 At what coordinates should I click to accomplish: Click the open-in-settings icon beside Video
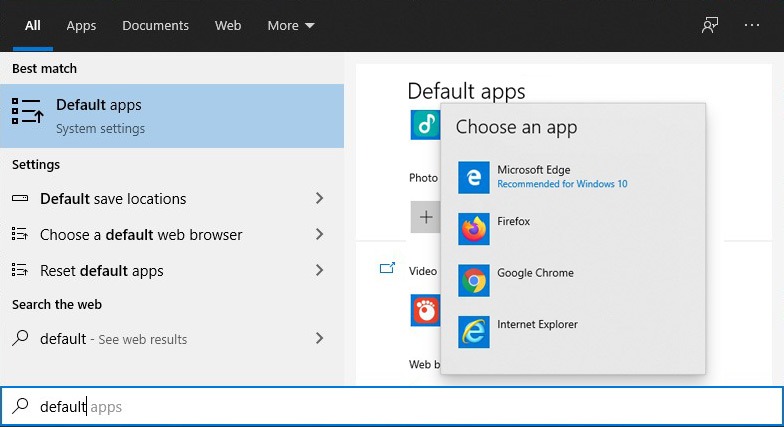387,268
